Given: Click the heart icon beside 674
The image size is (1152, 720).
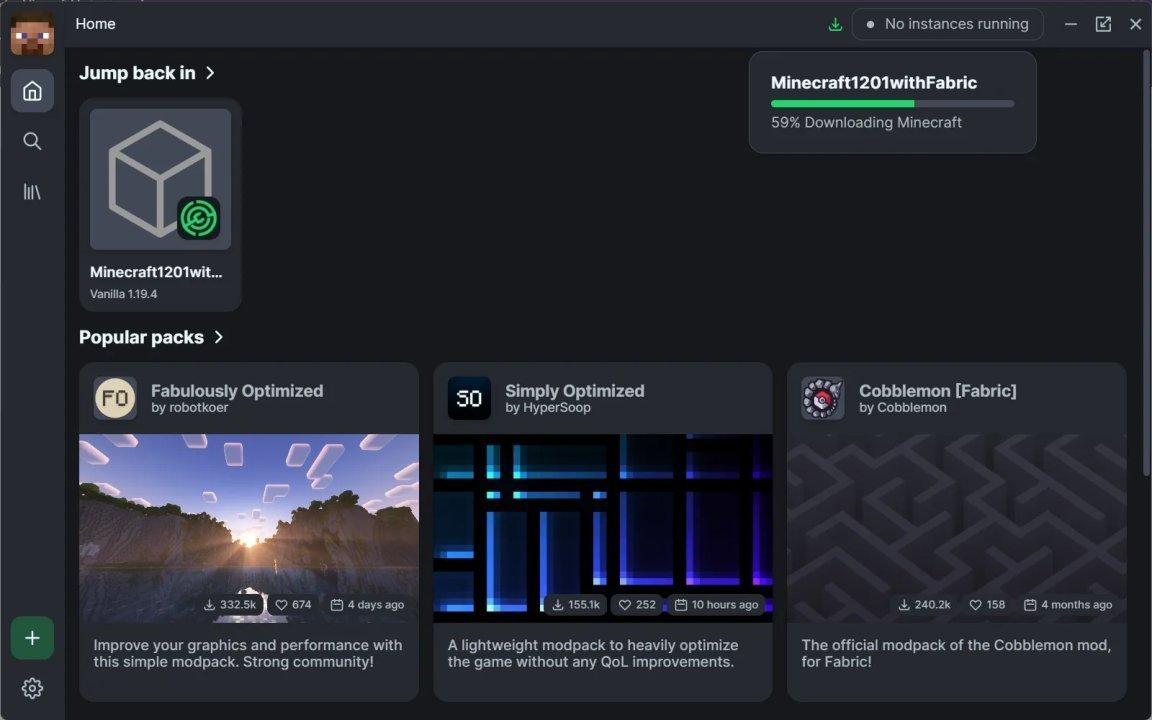Looking at the screenshot, I should [x=281, y=605].
